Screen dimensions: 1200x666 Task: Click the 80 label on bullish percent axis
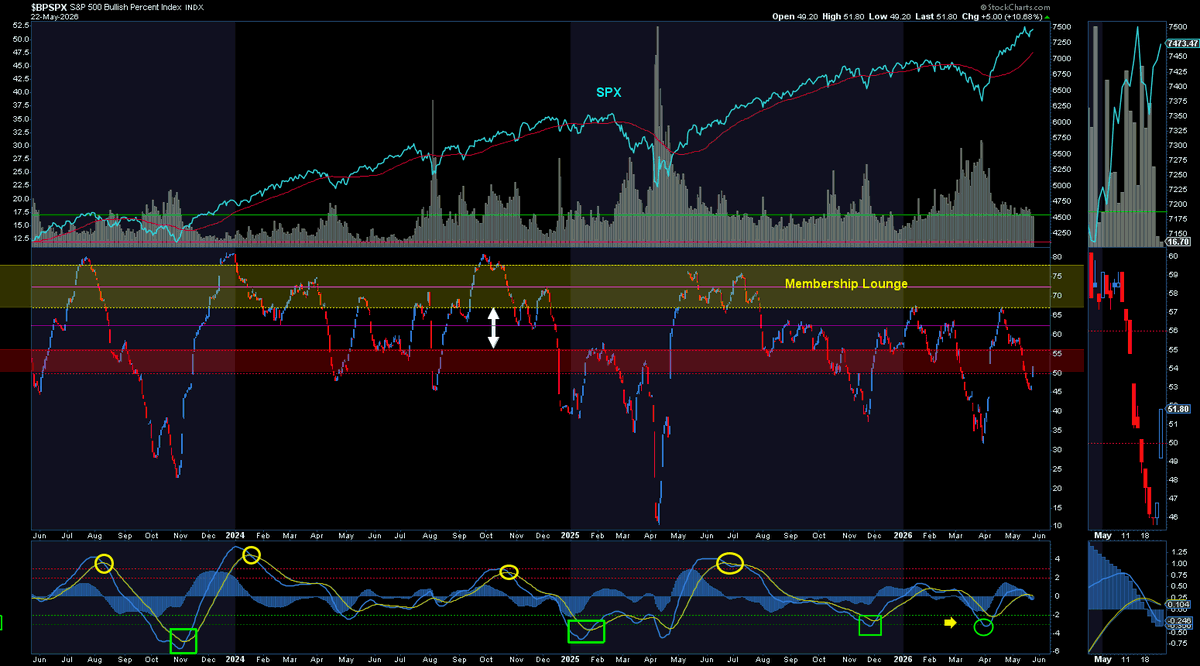(1057, 257)
